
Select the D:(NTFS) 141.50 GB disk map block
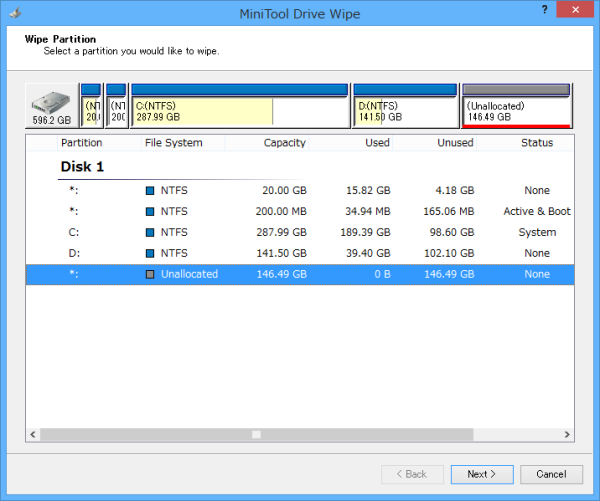[x=405, y=106]
